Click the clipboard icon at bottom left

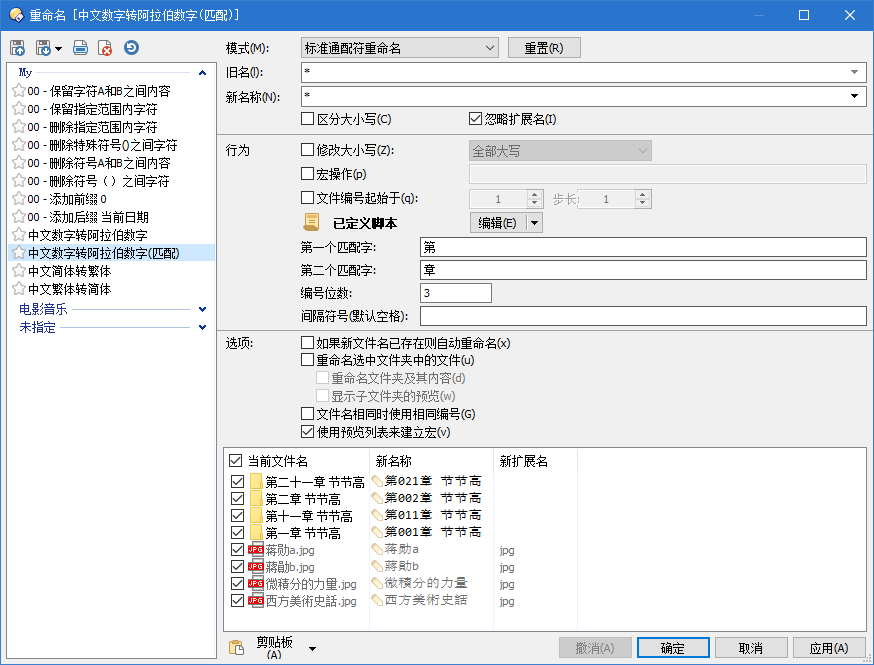coord(236,648)
